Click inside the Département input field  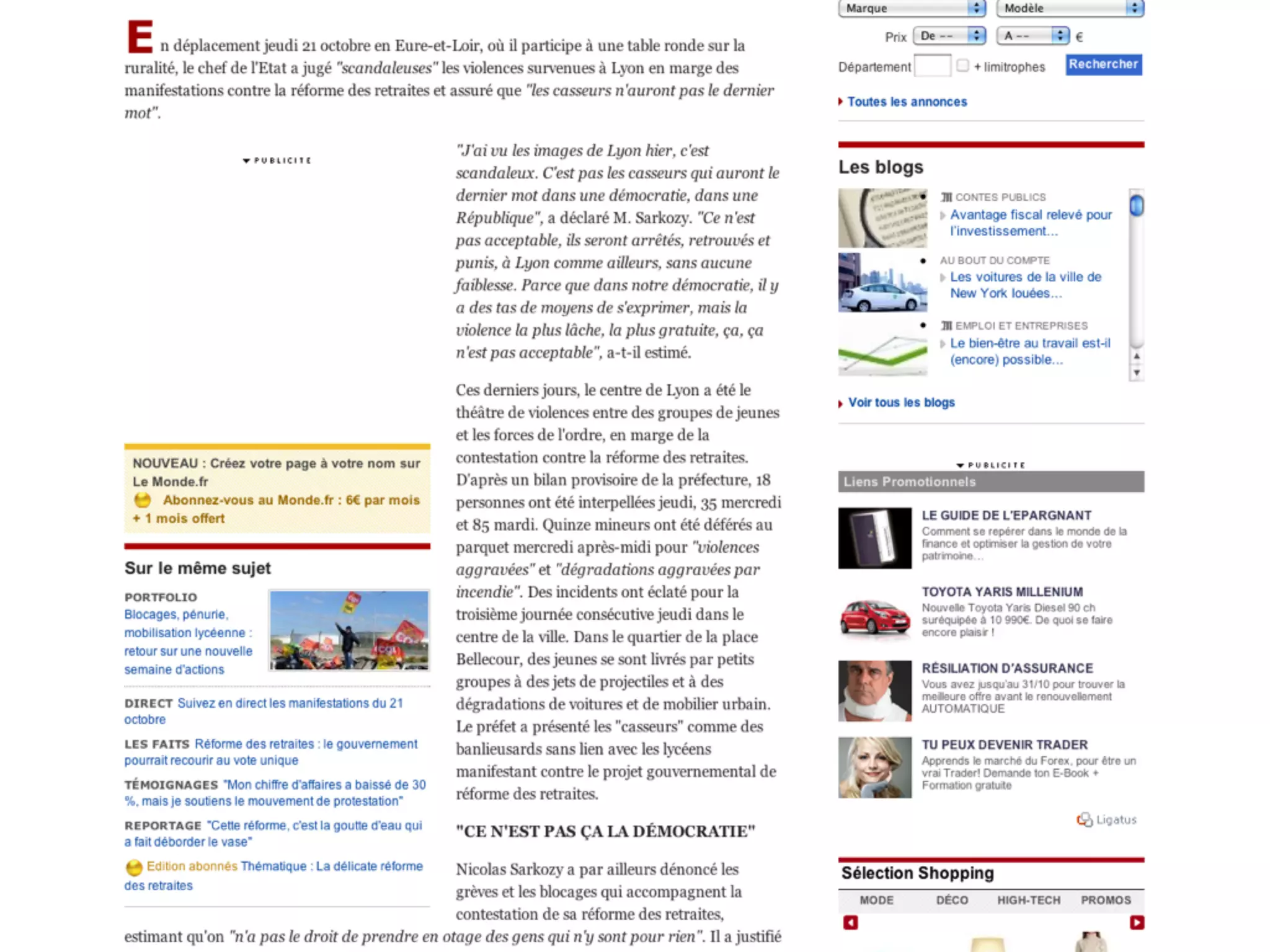[x=932, y=66]
